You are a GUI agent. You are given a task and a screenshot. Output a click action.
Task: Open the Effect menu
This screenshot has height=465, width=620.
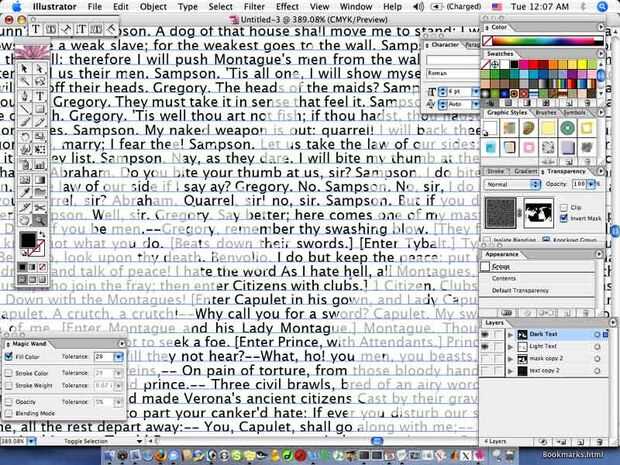(287, 7)
